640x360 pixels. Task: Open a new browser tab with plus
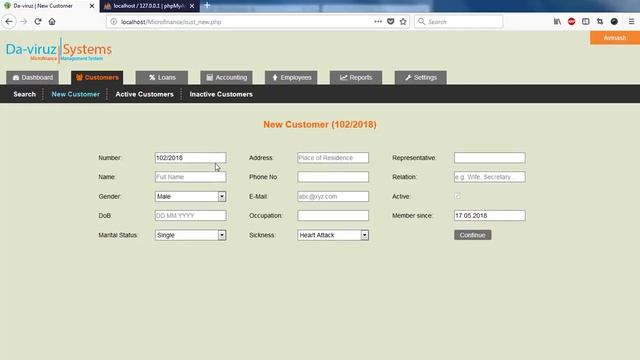[x=207, y=5]
